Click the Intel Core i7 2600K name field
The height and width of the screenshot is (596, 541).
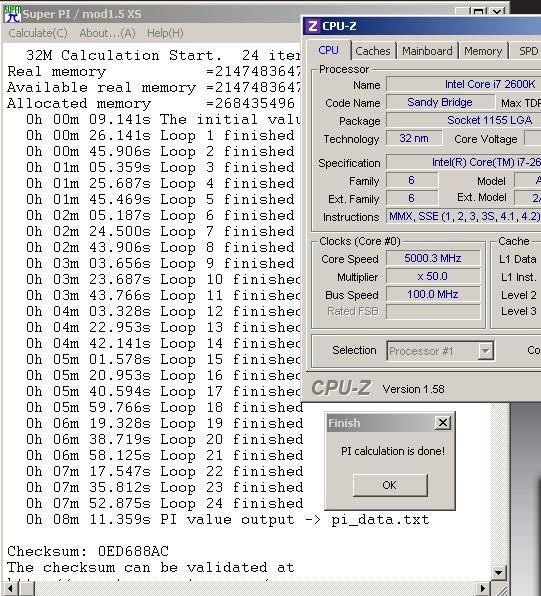click(463, 84)
